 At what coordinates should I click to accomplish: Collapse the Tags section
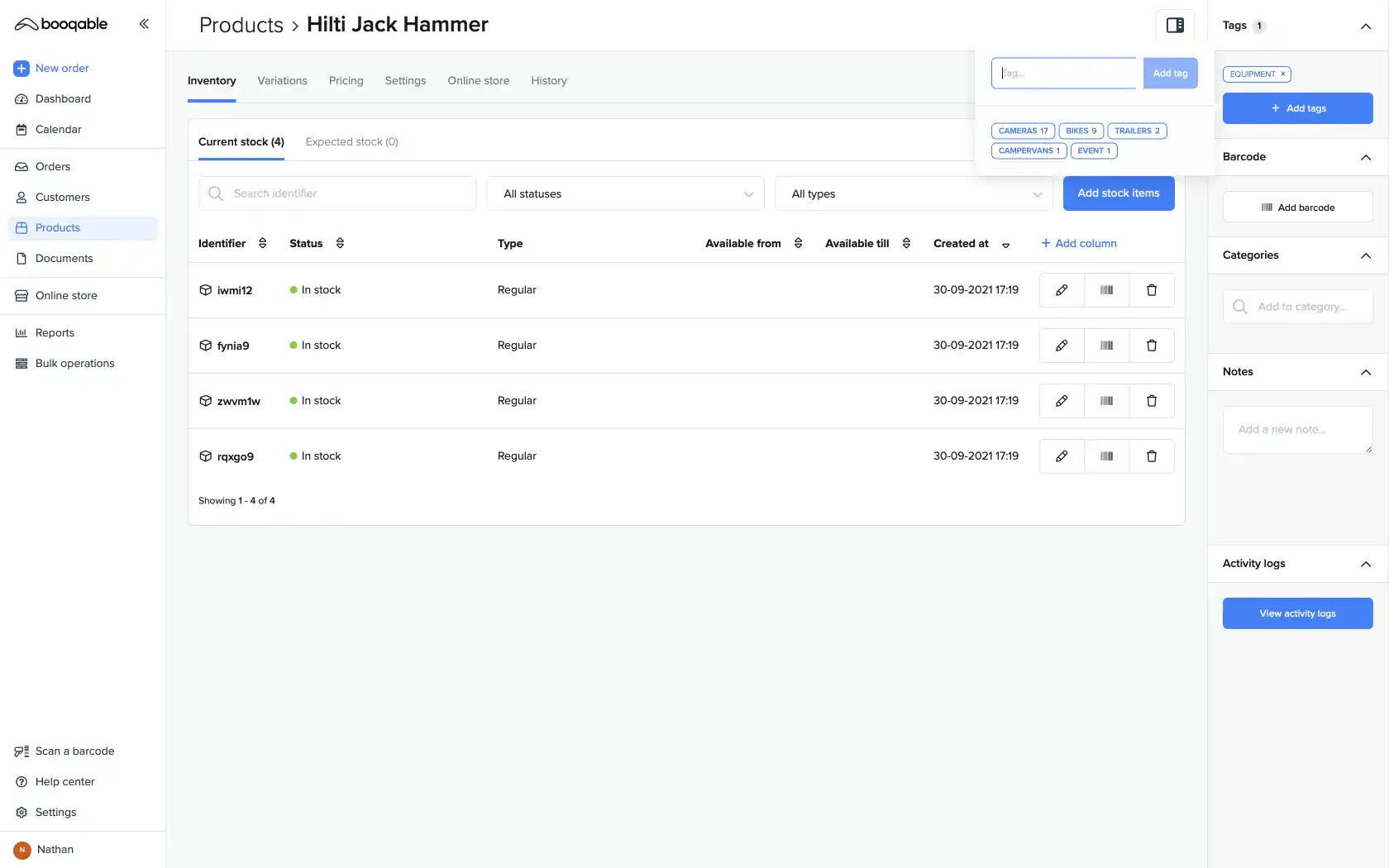tap(1366, 26)
